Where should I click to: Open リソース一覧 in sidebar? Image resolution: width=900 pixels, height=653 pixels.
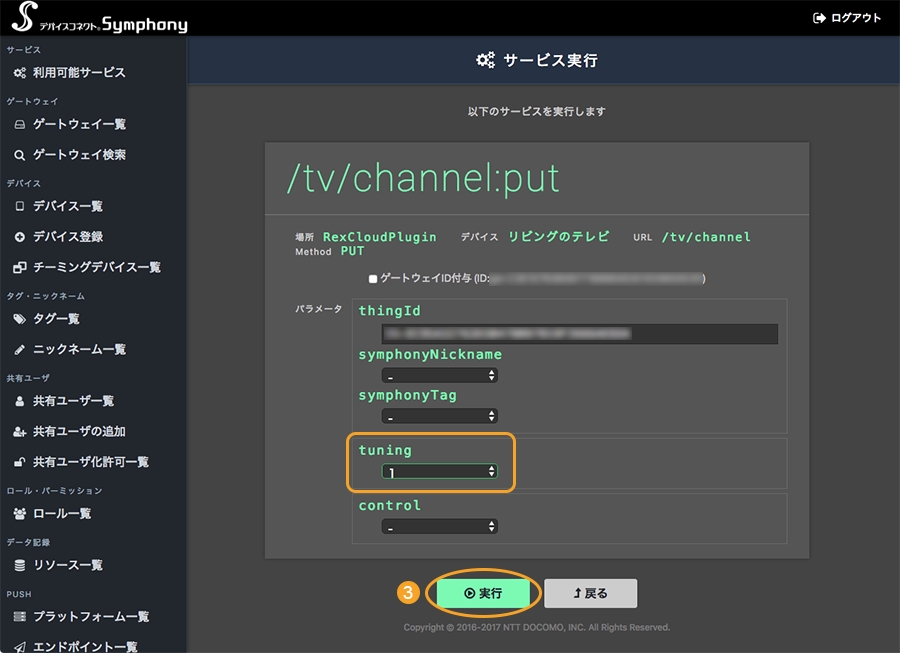[68, 565]
